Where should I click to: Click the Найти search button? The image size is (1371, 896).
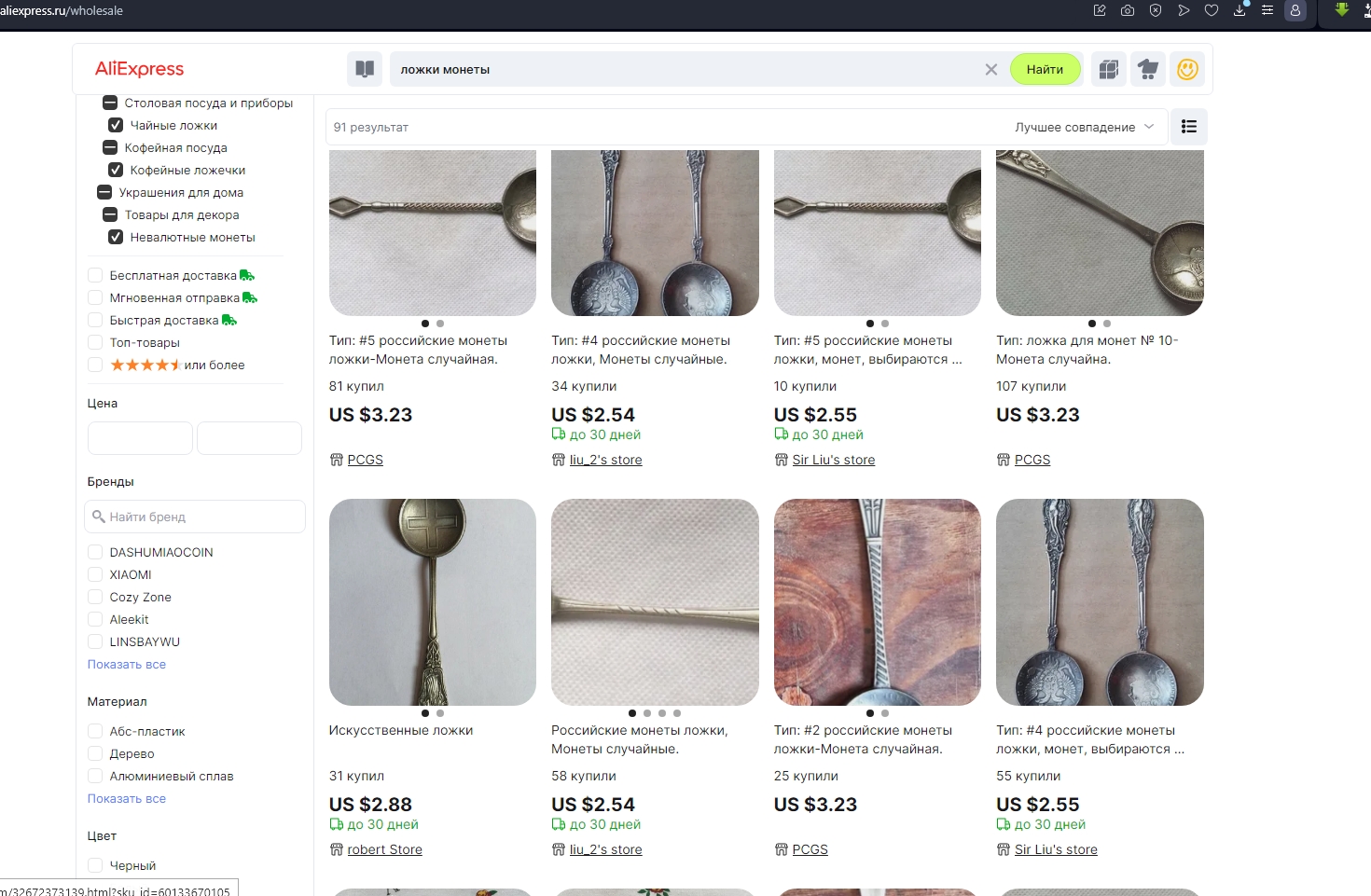tap(1045, 69)
